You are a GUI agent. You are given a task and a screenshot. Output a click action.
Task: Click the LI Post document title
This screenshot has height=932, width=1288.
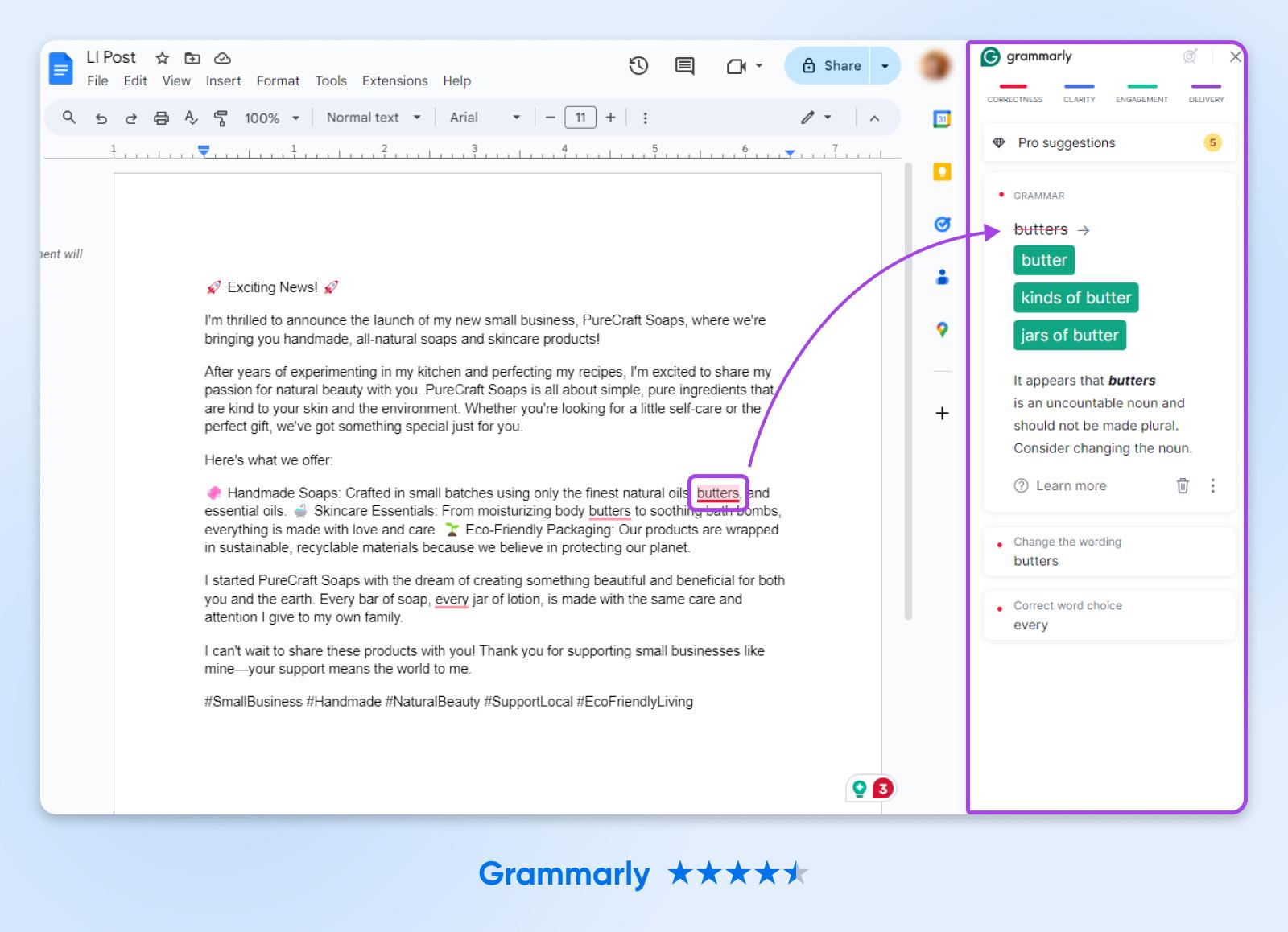(111, 57)
